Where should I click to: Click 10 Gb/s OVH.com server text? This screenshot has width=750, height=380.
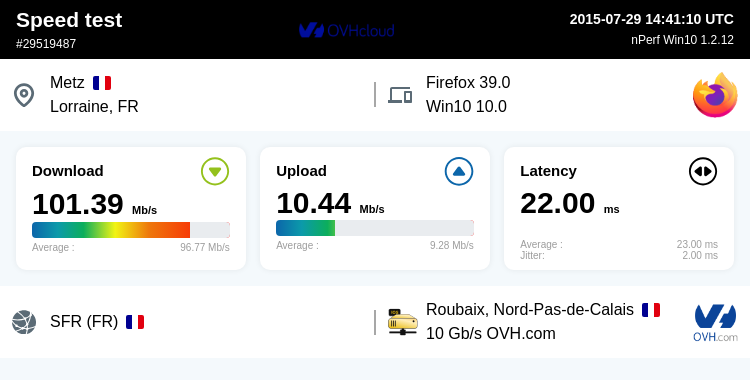(491, 334)
